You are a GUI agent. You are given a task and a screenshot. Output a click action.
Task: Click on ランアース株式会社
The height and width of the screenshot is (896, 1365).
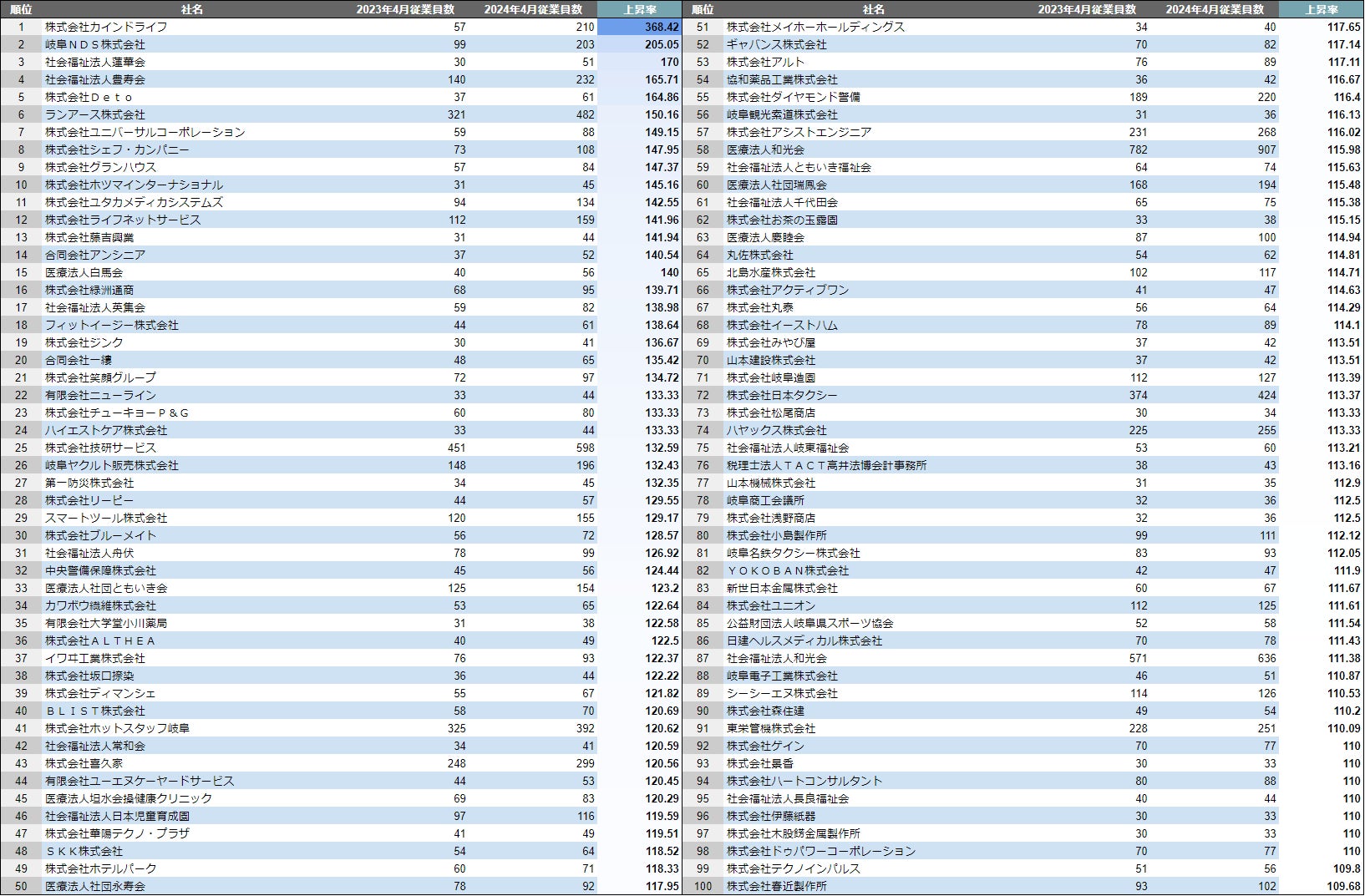tap(95, 114)
